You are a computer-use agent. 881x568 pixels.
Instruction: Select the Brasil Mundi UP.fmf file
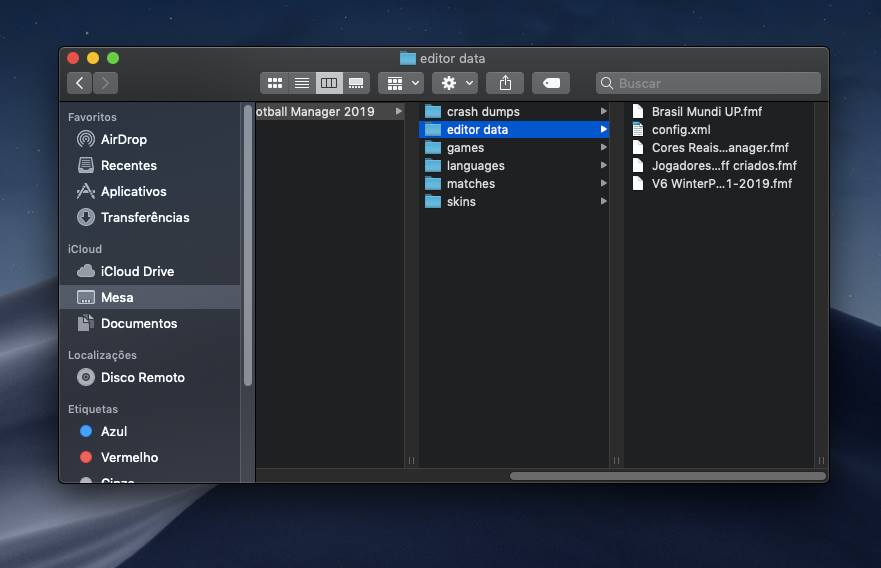point(719,112)
